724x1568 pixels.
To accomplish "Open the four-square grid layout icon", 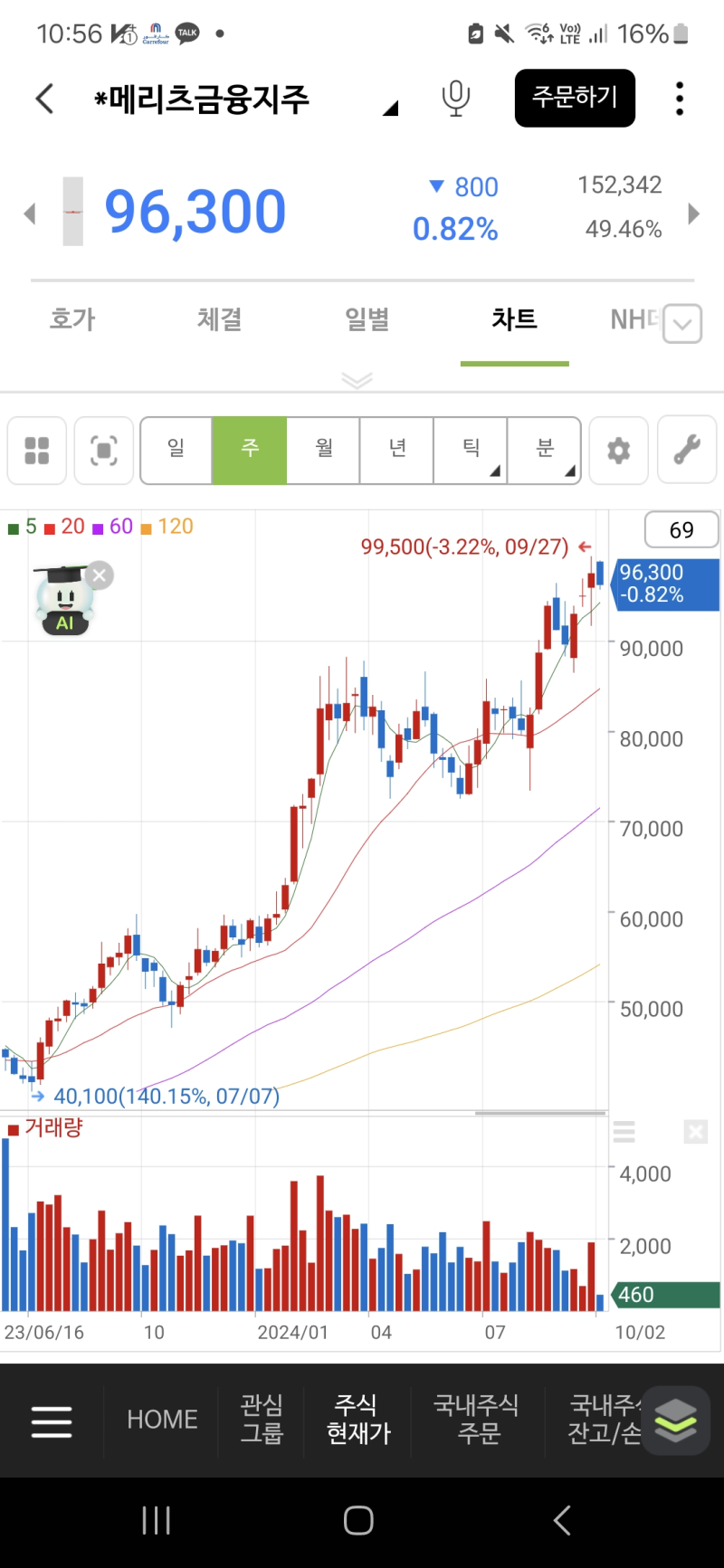I will (37, 451).
